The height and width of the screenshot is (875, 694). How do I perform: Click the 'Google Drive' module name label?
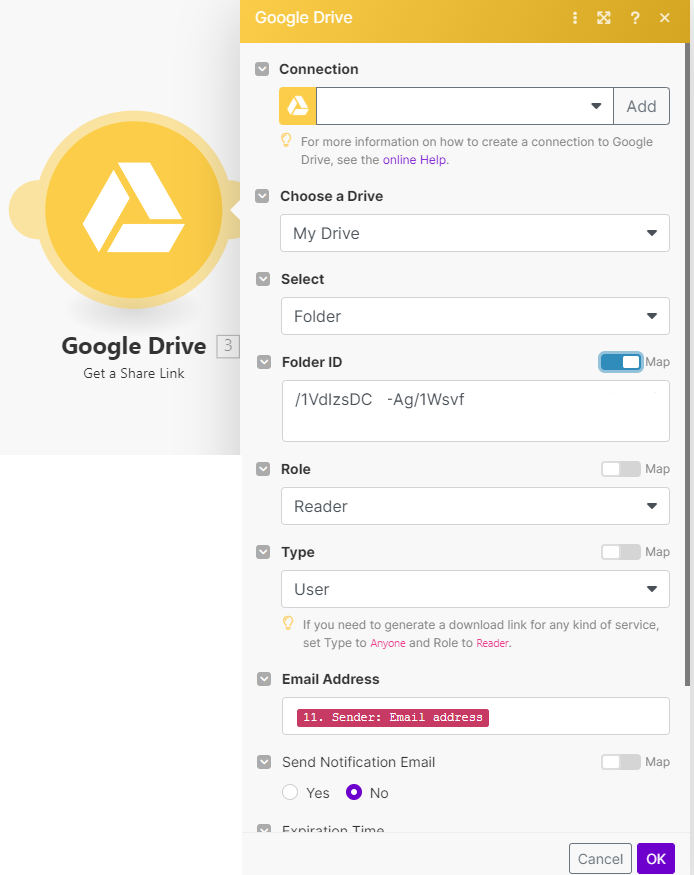pos(134,346)
